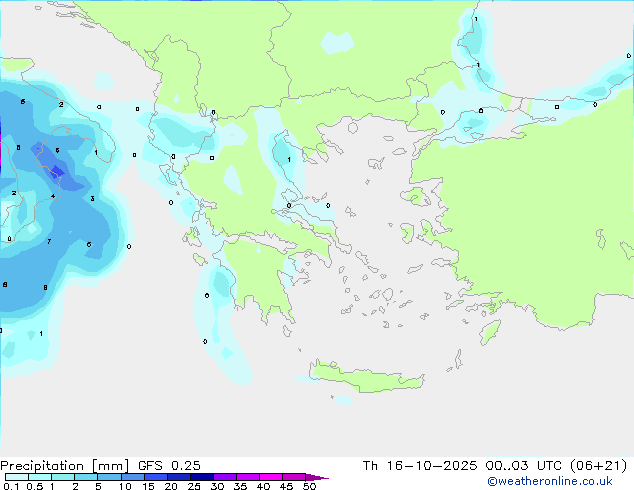
Task: Click the island of Crete on the map
Action: click(366, 378)
